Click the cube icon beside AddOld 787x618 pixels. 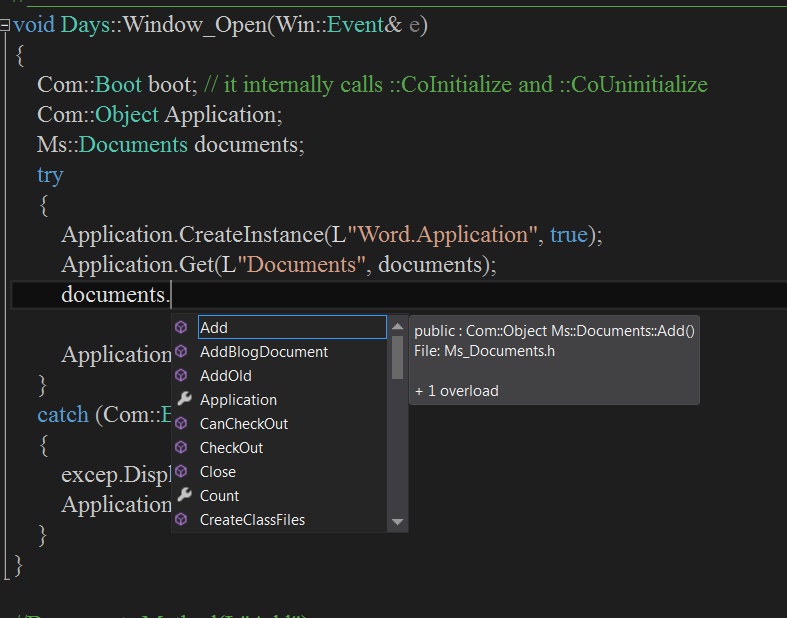pos(181,376)
